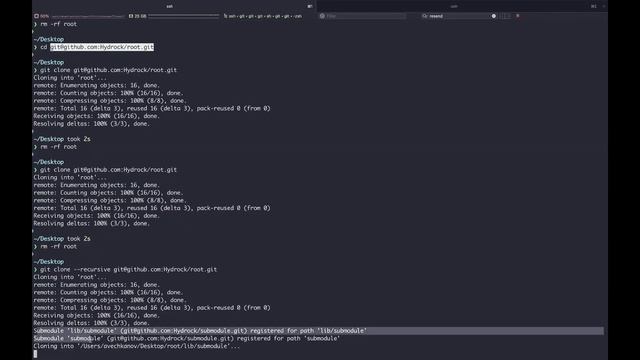Click the small red icon in status bar
The width and height of the screenshot is (640, 360).
click(x=518, y=16)
